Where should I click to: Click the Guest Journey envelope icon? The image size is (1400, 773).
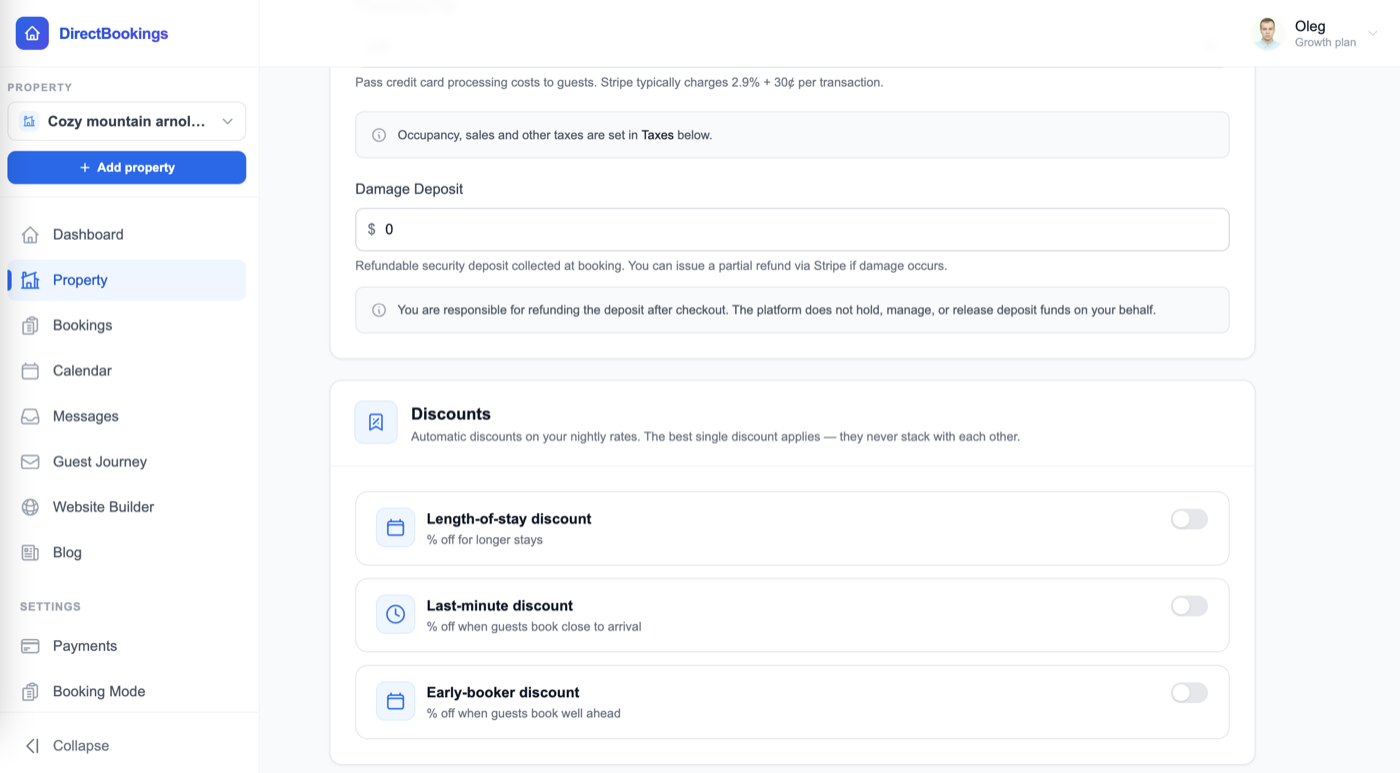pyautogui.click(x=30, y=462)
